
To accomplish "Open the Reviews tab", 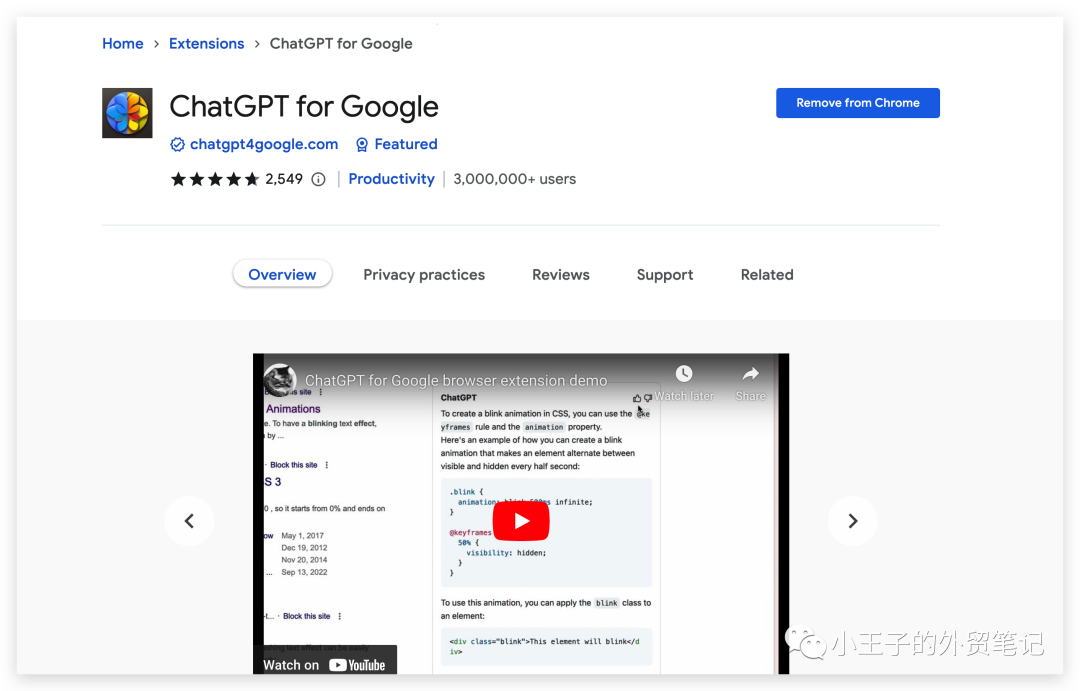I will (x=561, y=274).
